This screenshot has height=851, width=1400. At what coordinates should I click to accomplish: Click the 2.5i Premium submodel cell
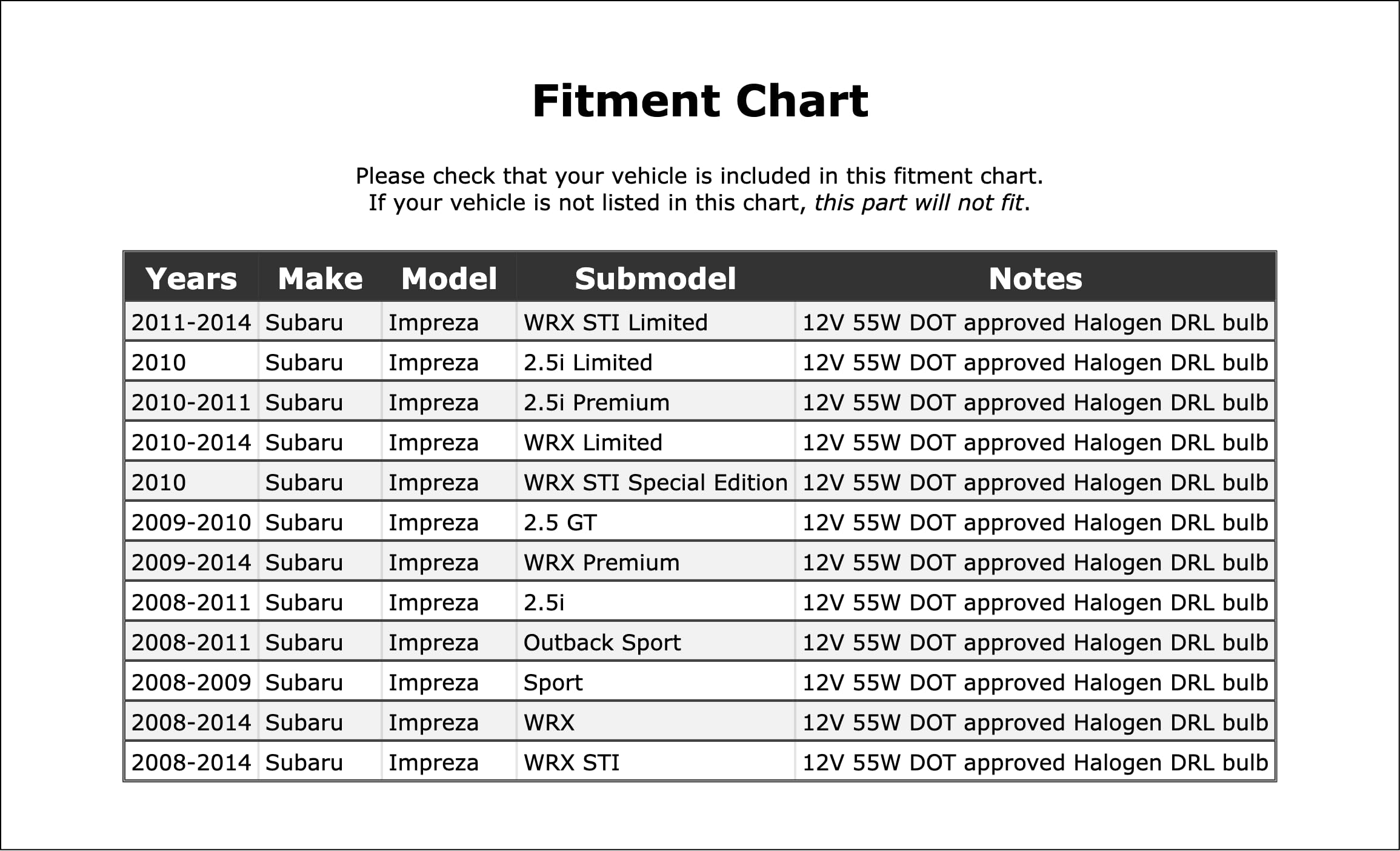(596, 402)
